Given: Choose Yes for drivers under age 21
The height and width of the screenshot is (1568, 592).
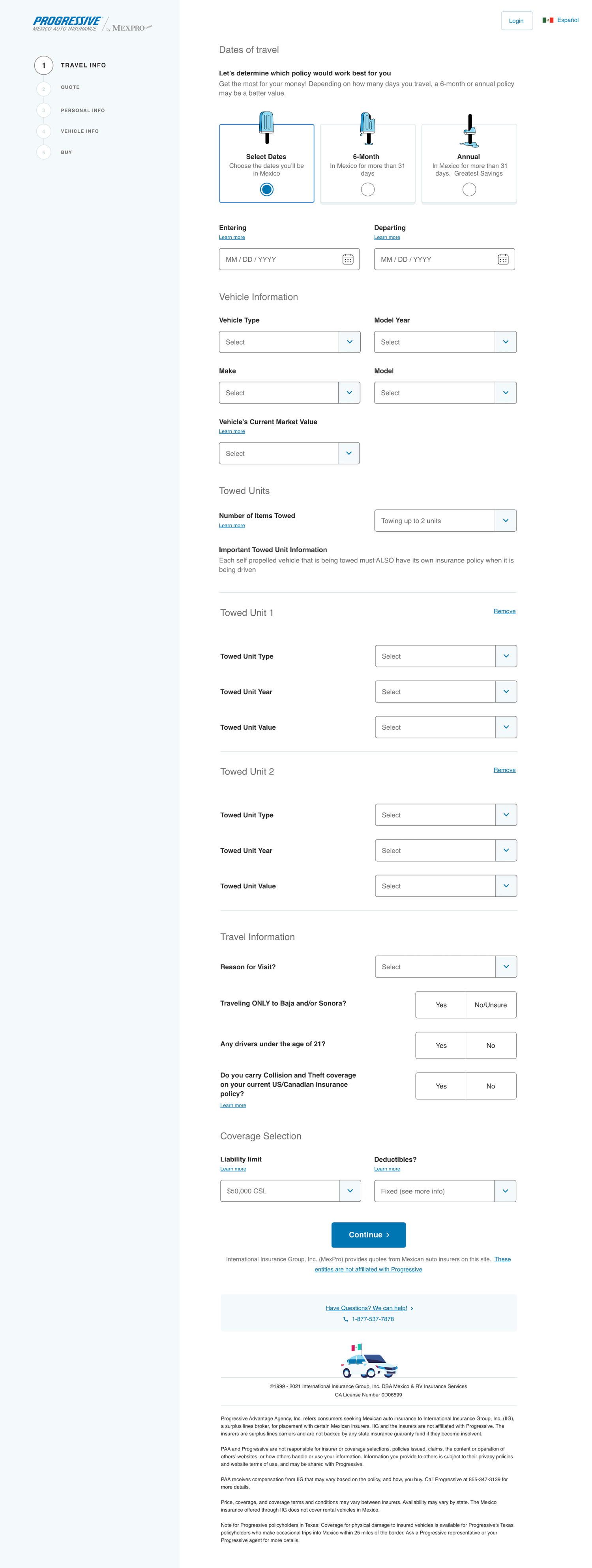Looking at the screenshot, I should coord(441,1045).
